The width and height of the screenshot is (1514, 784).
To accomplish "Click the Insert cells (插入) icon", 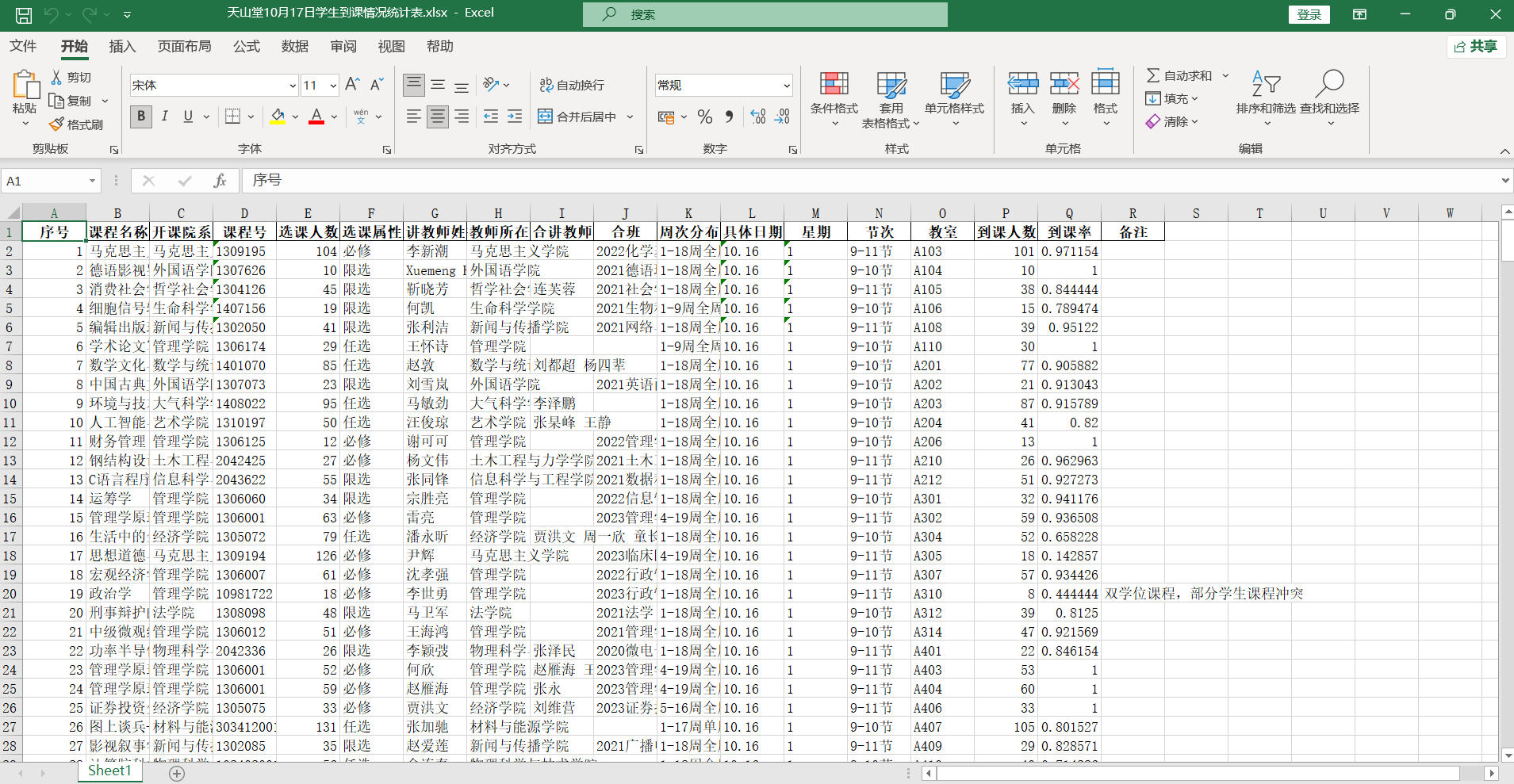I will 1023,83.
